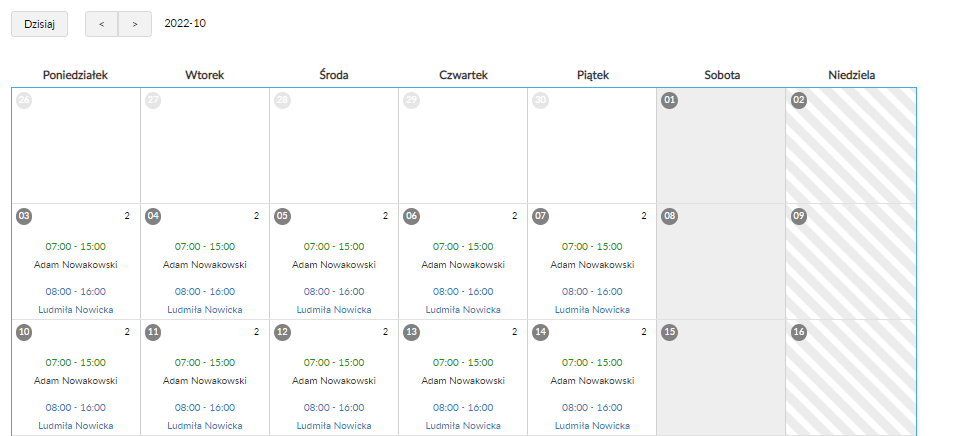Image resolution: width=972 pixels, height=436 pixels.
Task: Select day 03 badge on Monday
Action: point(25,215)
